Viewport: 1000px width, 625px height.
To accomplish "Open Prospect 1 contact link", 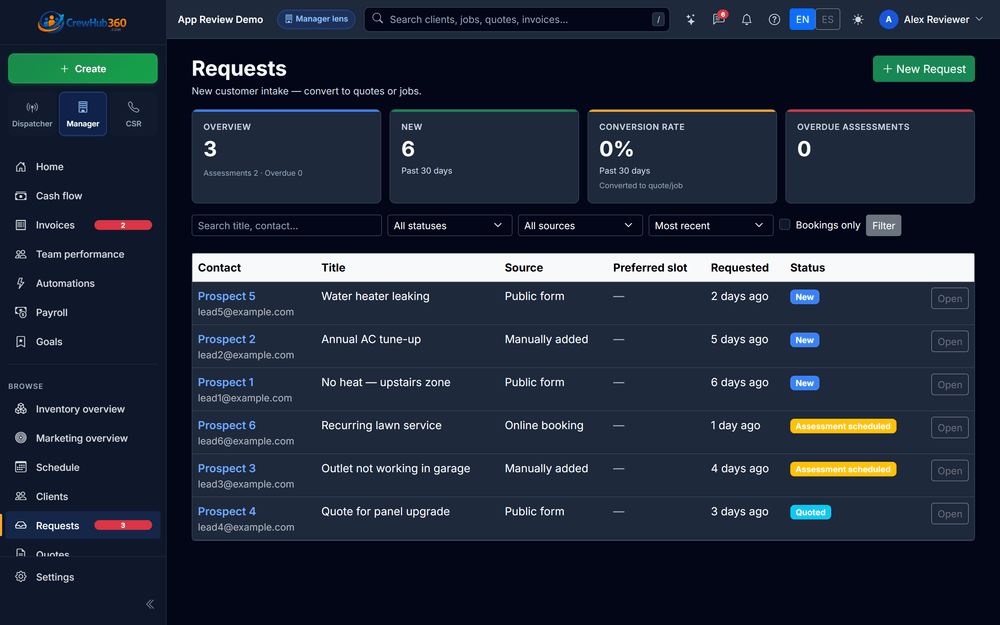I will click(x=226, y=382).
